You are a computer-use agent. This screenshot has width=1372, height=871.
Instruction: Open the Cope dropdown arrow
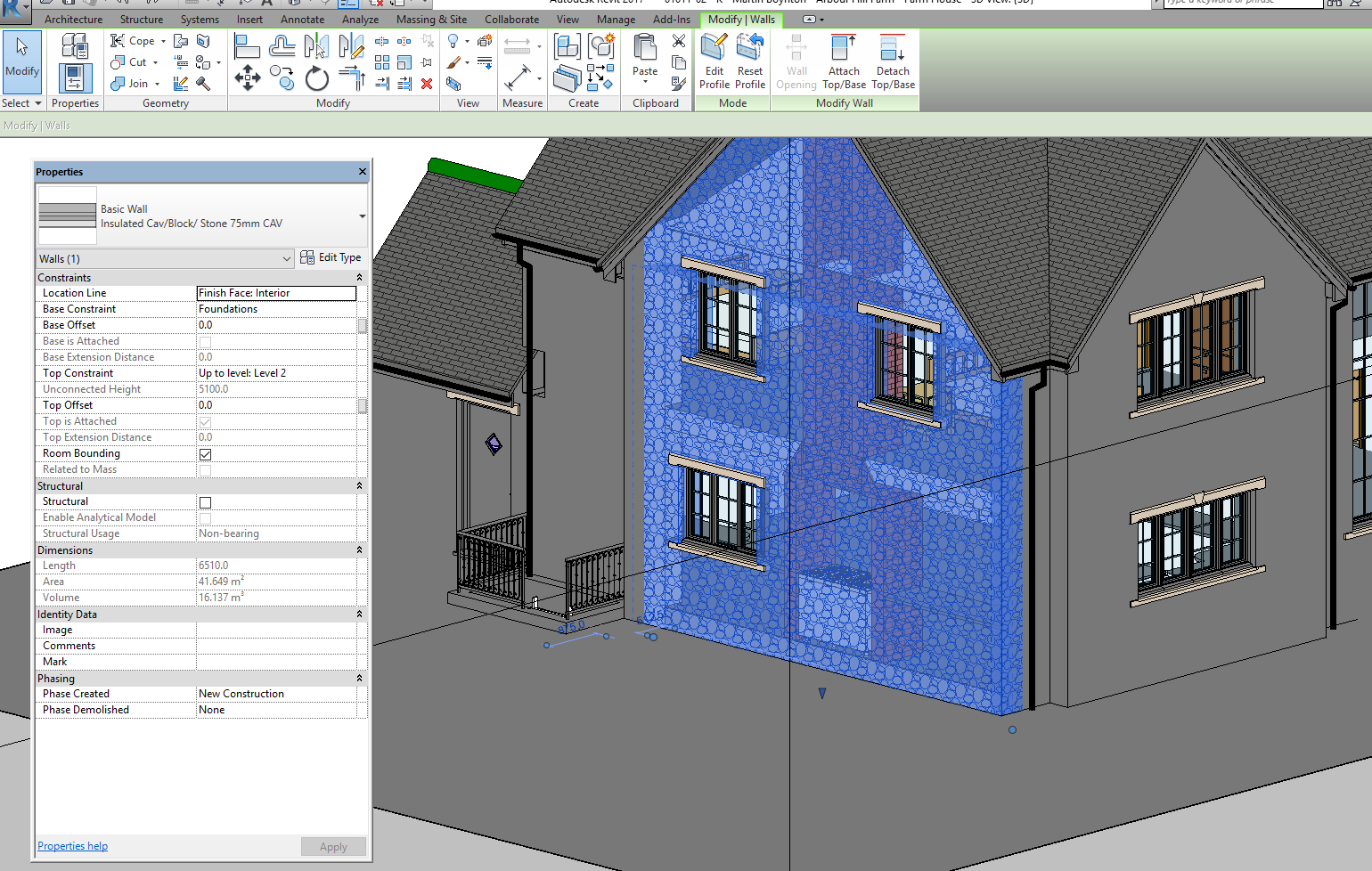click(x=163, y=41)
